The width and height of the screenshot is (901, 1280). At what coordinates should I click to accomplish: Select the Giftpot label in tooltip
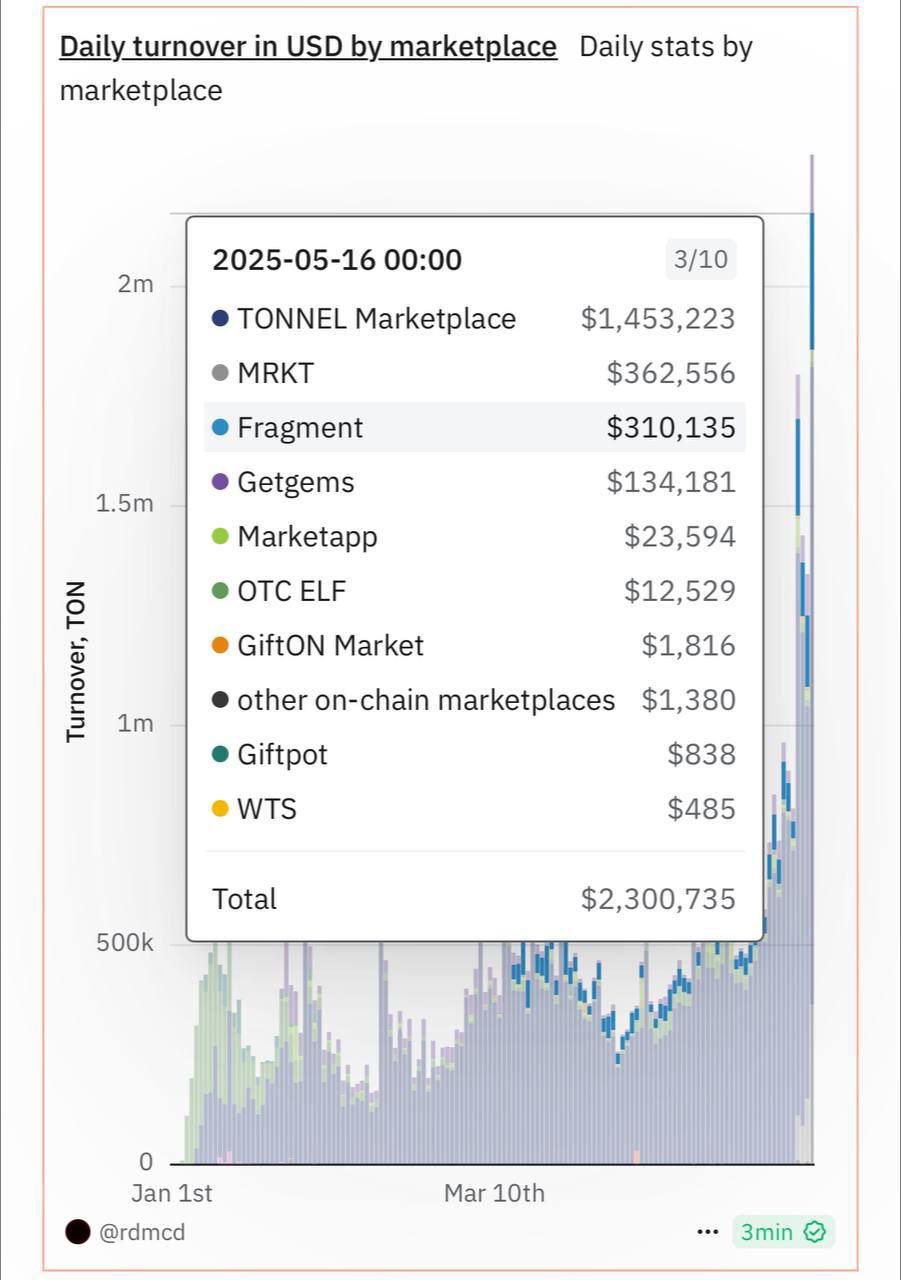(283, 754)
